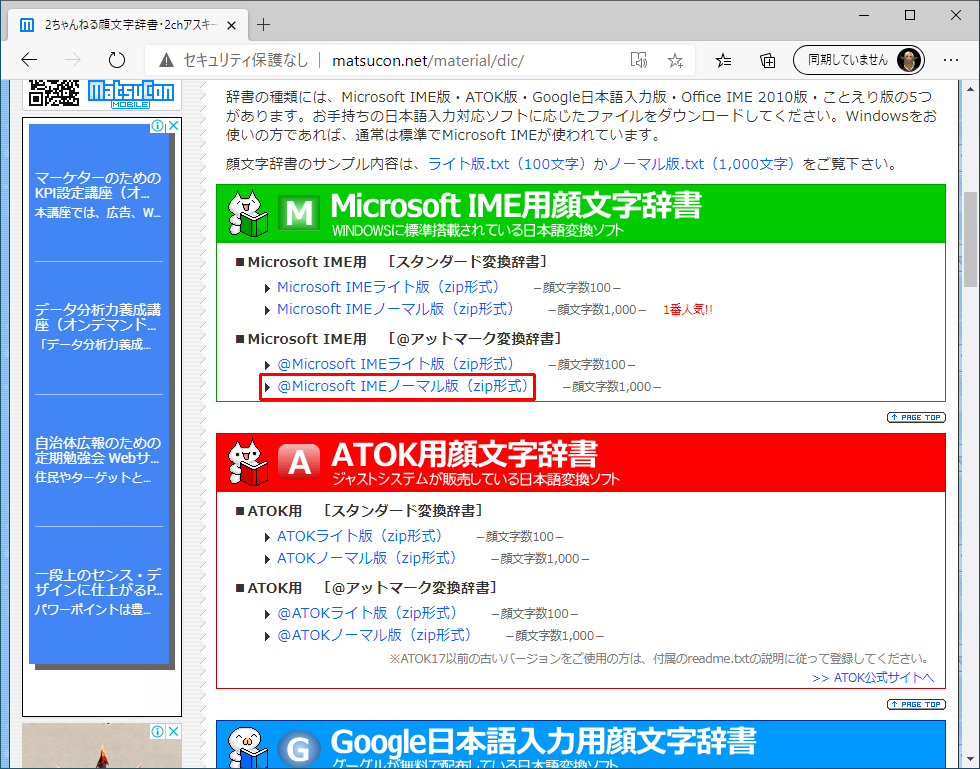Reload the page with the refresh icon
The image size is (980, 769).
(x=117, y=60)
